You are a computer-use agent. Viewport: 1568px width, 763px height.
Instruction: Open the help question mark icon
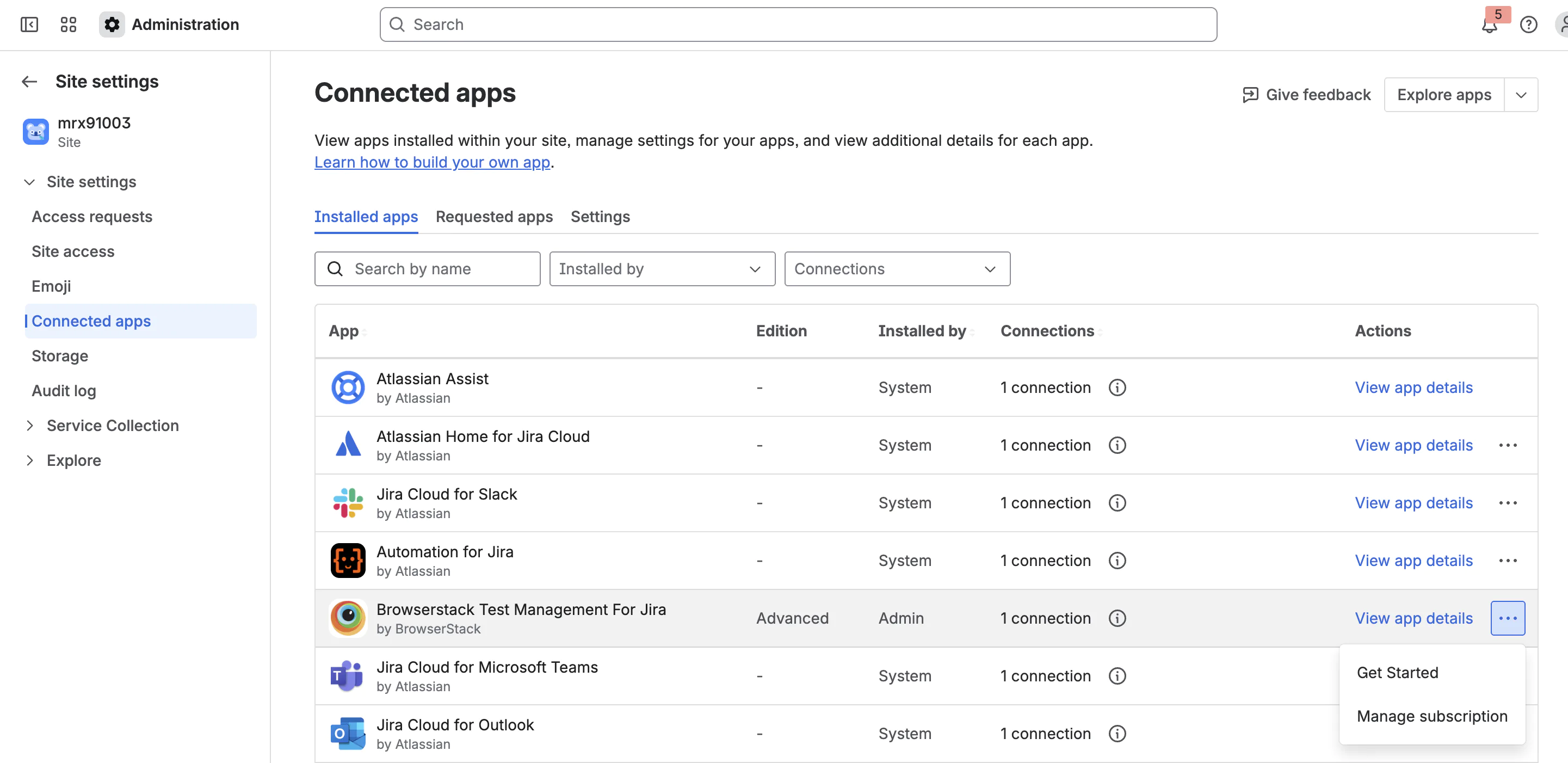pyautogui.click(x=1528, y=25)
